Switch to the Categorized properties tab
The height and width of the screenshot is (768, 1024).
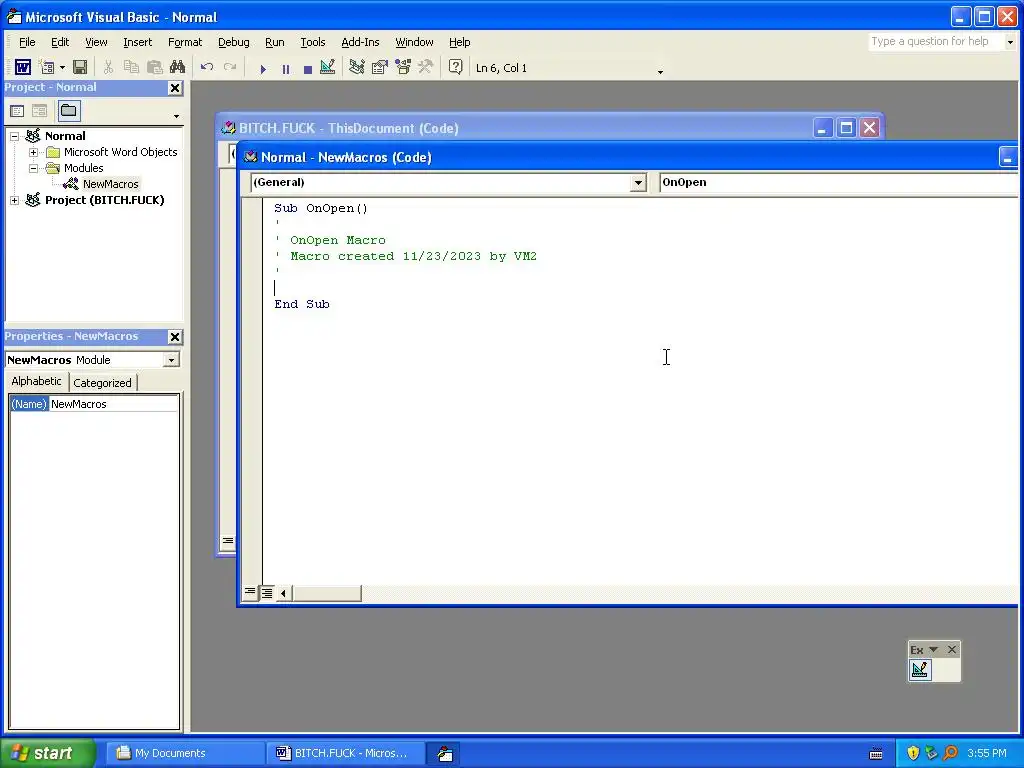102,383
